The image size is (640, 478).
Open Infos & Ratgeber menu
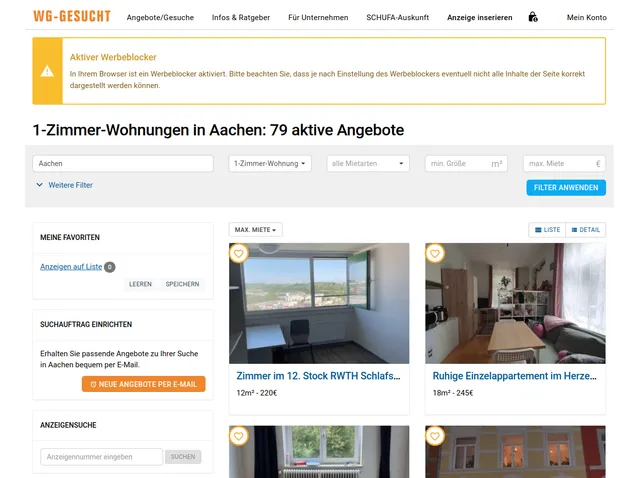coord(241,18)
